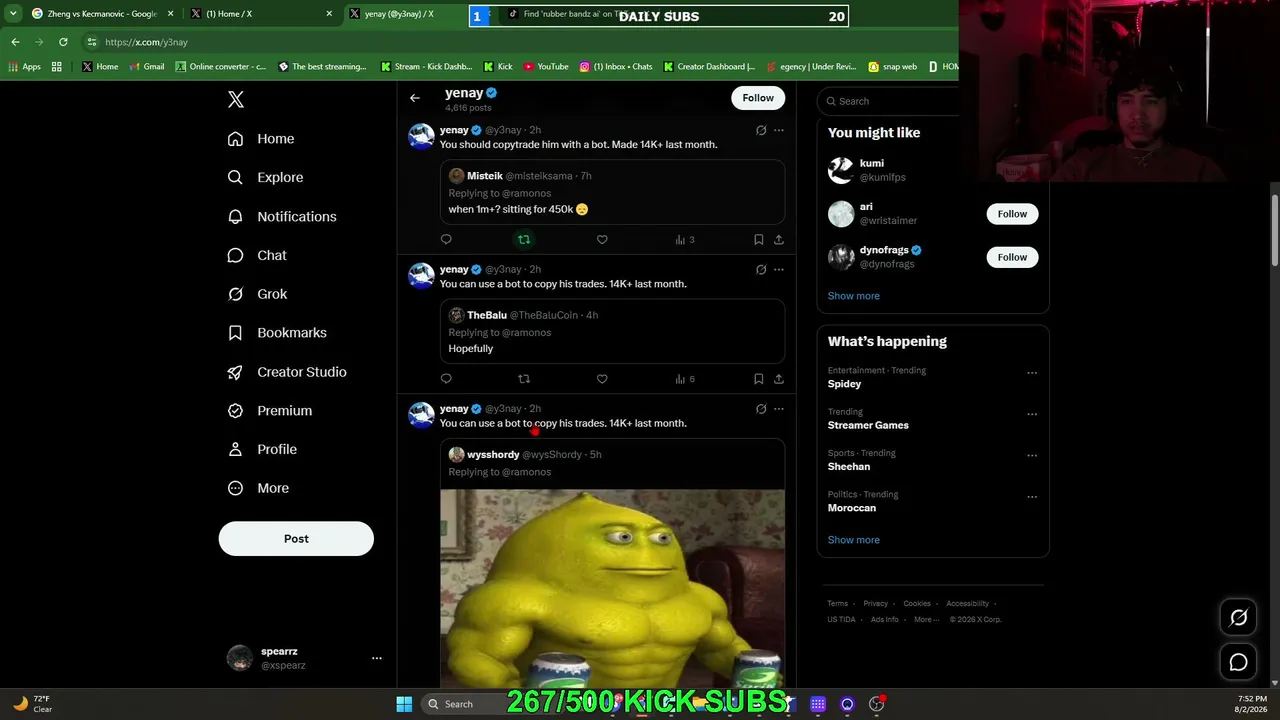Open options for the Sheehan trend

(1032, 456)
